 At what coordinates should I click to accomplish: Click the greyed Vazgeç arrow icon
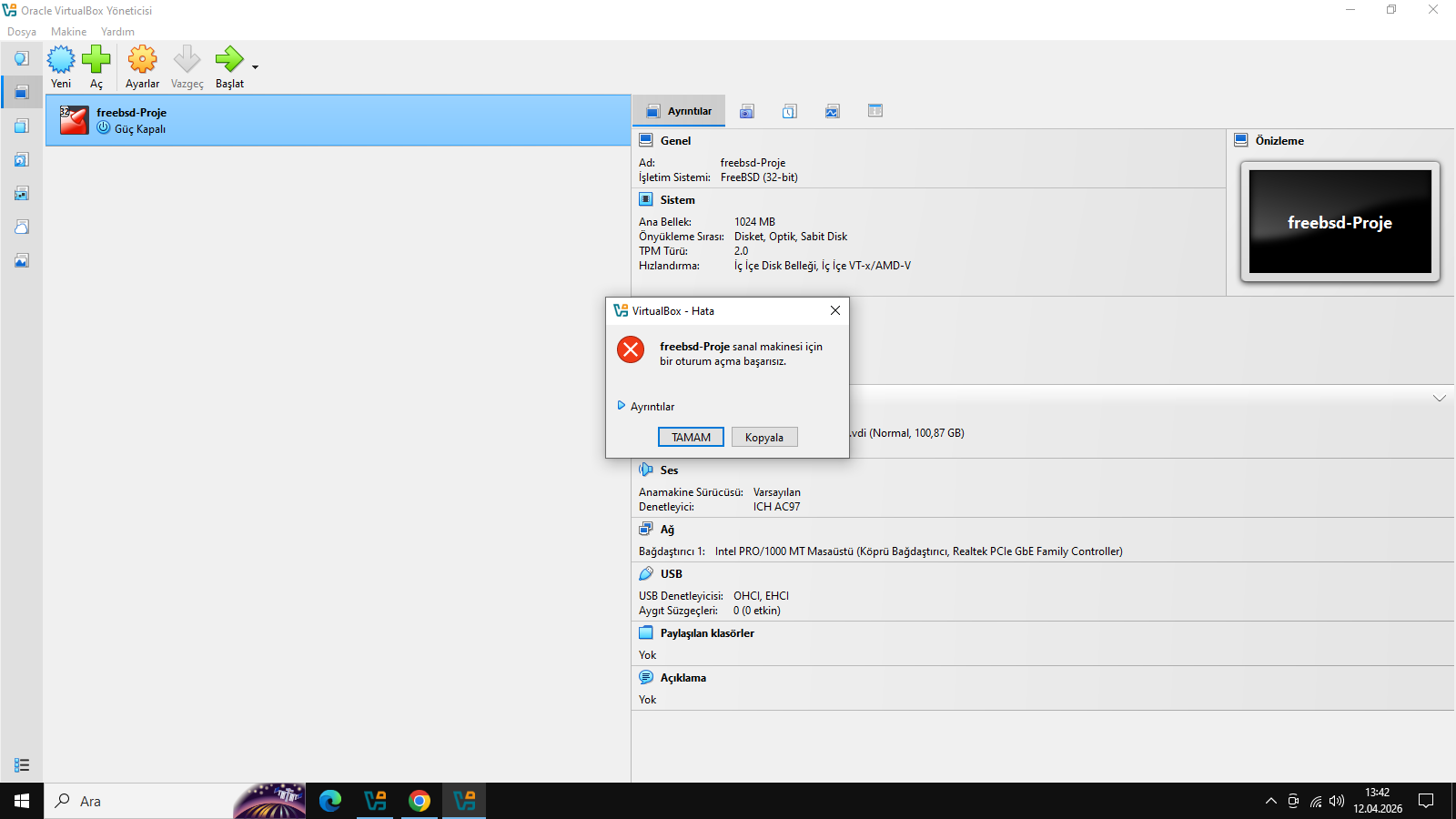[187, 60]
